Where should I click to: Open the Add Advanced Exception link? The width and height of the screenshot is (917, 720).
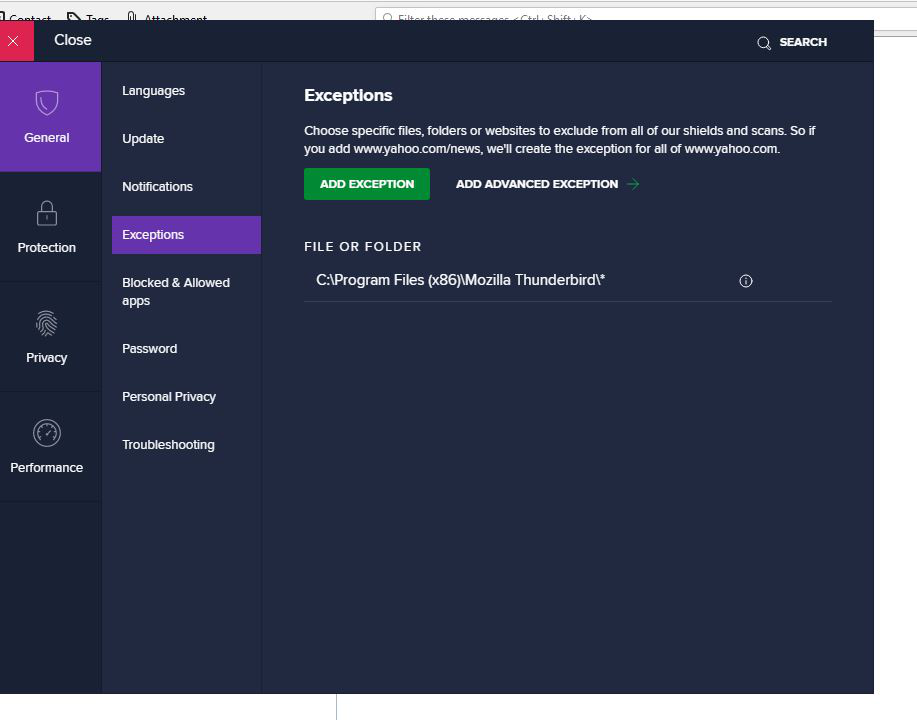(536, 184)
